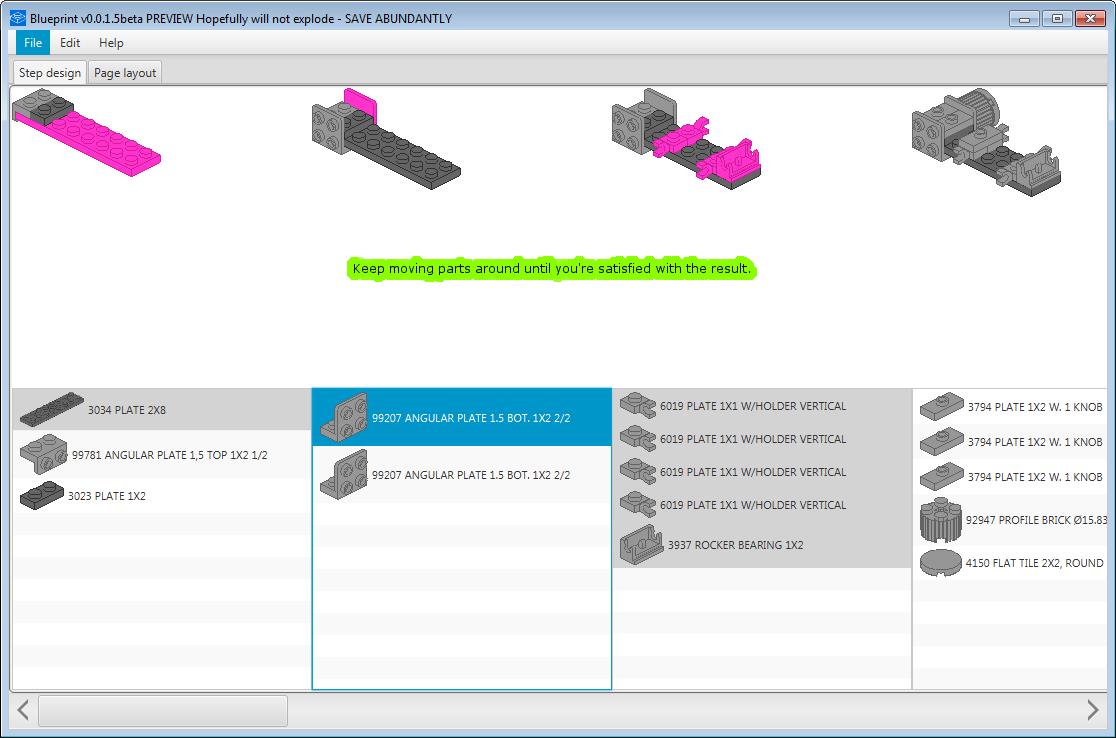The height and width of the screenshot is (738, 1116).
Task: Click the fourth 6019 Plate 1x1 holder icon
Action: click(638, 504)
